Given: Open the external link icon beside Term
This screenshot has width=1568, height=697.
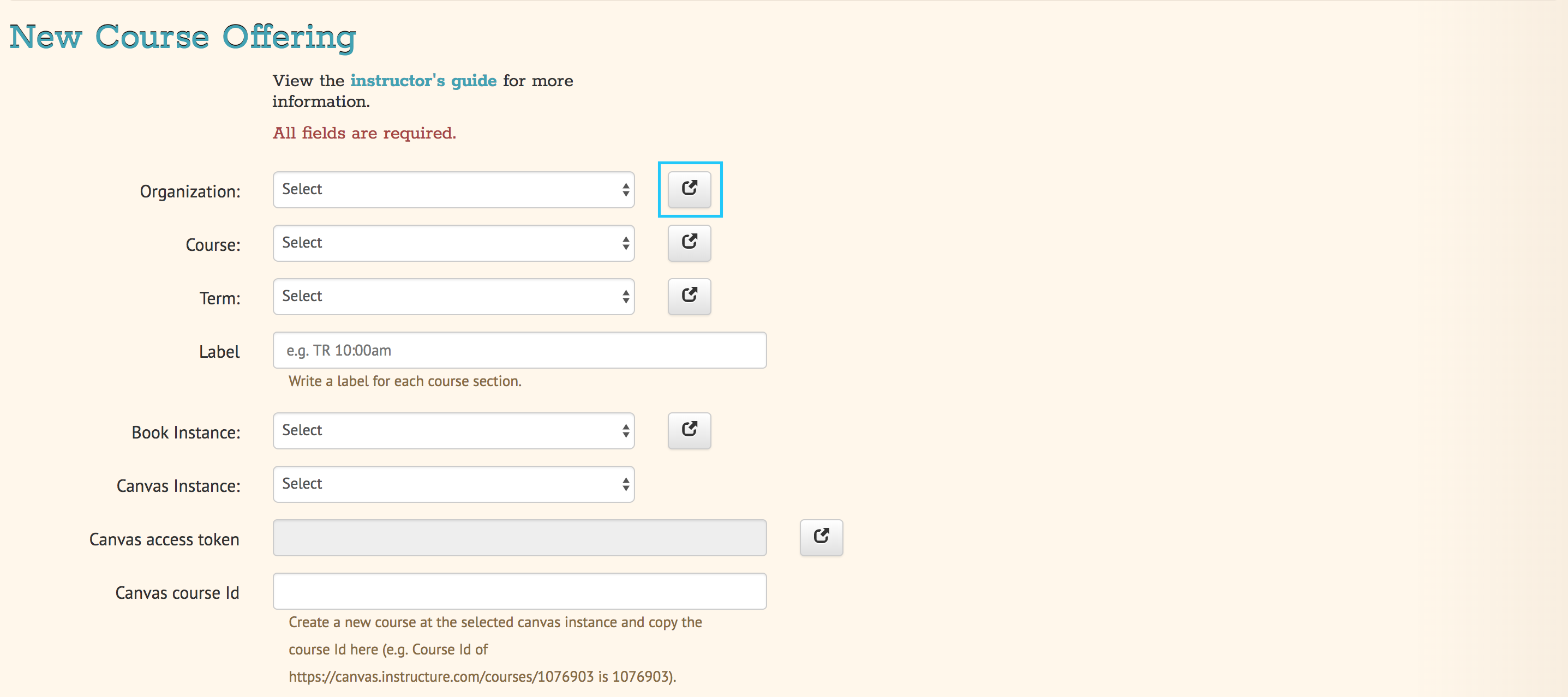Looking at the screenshot, I should pos(689,297).
